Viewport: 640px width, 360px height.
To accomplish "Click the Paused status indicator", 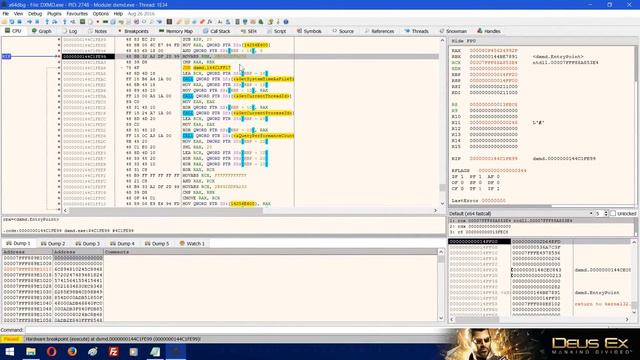I will point(11,339).
